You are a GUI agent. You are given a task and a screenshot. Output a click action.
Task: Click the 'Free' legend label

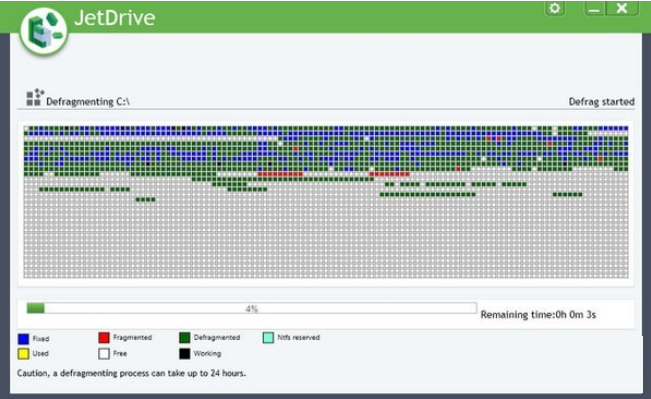(120, 354)
